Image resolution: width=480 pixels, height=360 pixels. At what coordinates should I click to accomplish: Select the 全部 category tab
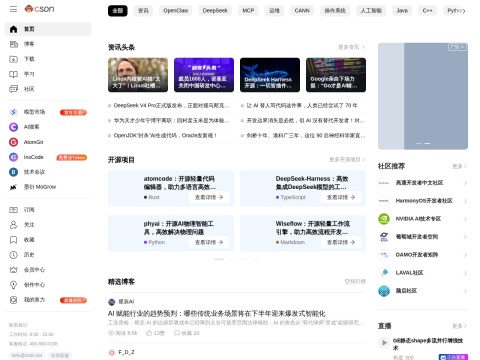(x=118, y=11)
